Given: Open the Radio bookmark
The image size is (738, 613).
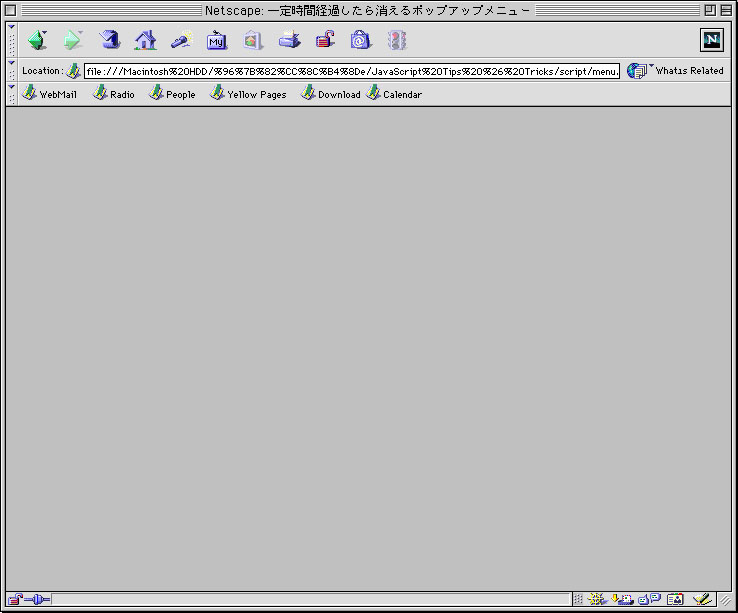Looking at the screenshot, I should pyautogui.click(x=113, y=93).
